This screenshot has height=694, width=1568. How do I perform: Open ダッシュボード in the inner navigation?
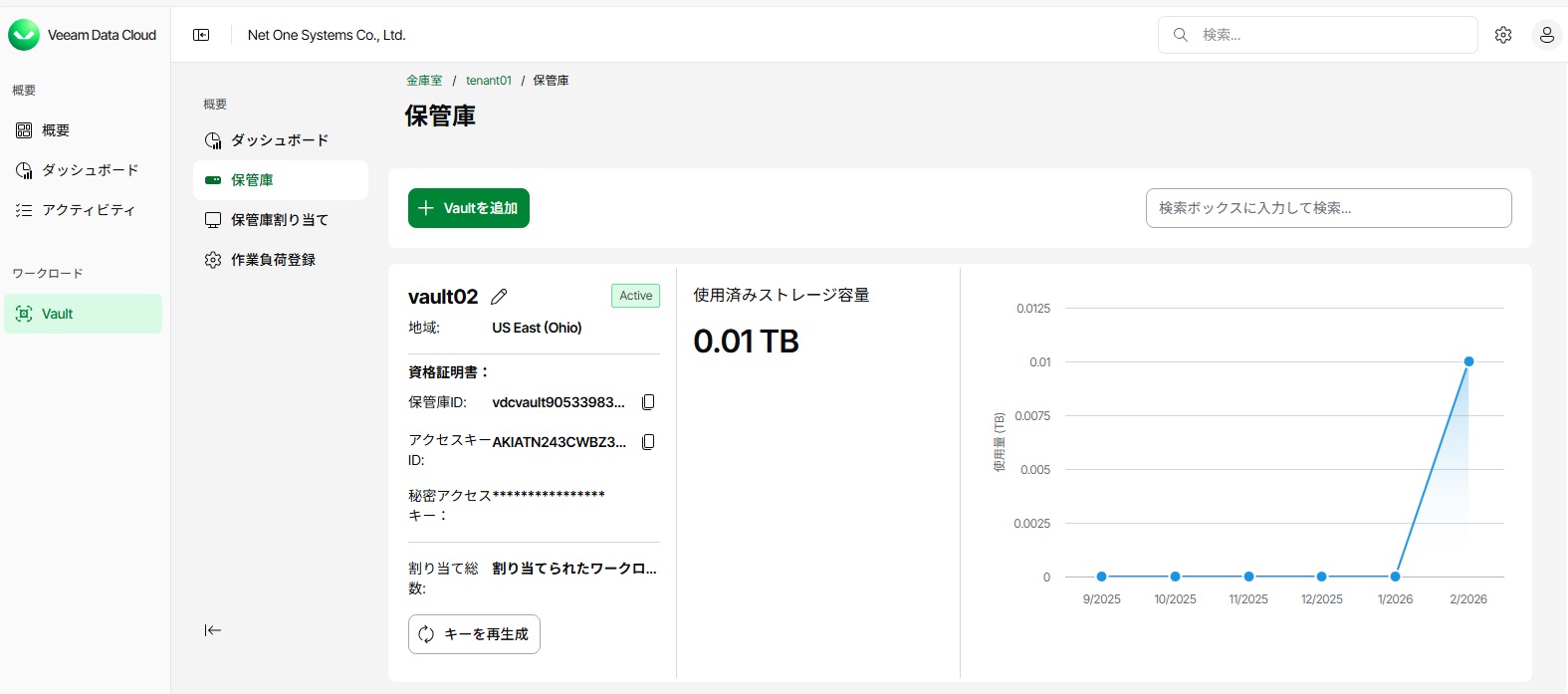coord(279,140)
